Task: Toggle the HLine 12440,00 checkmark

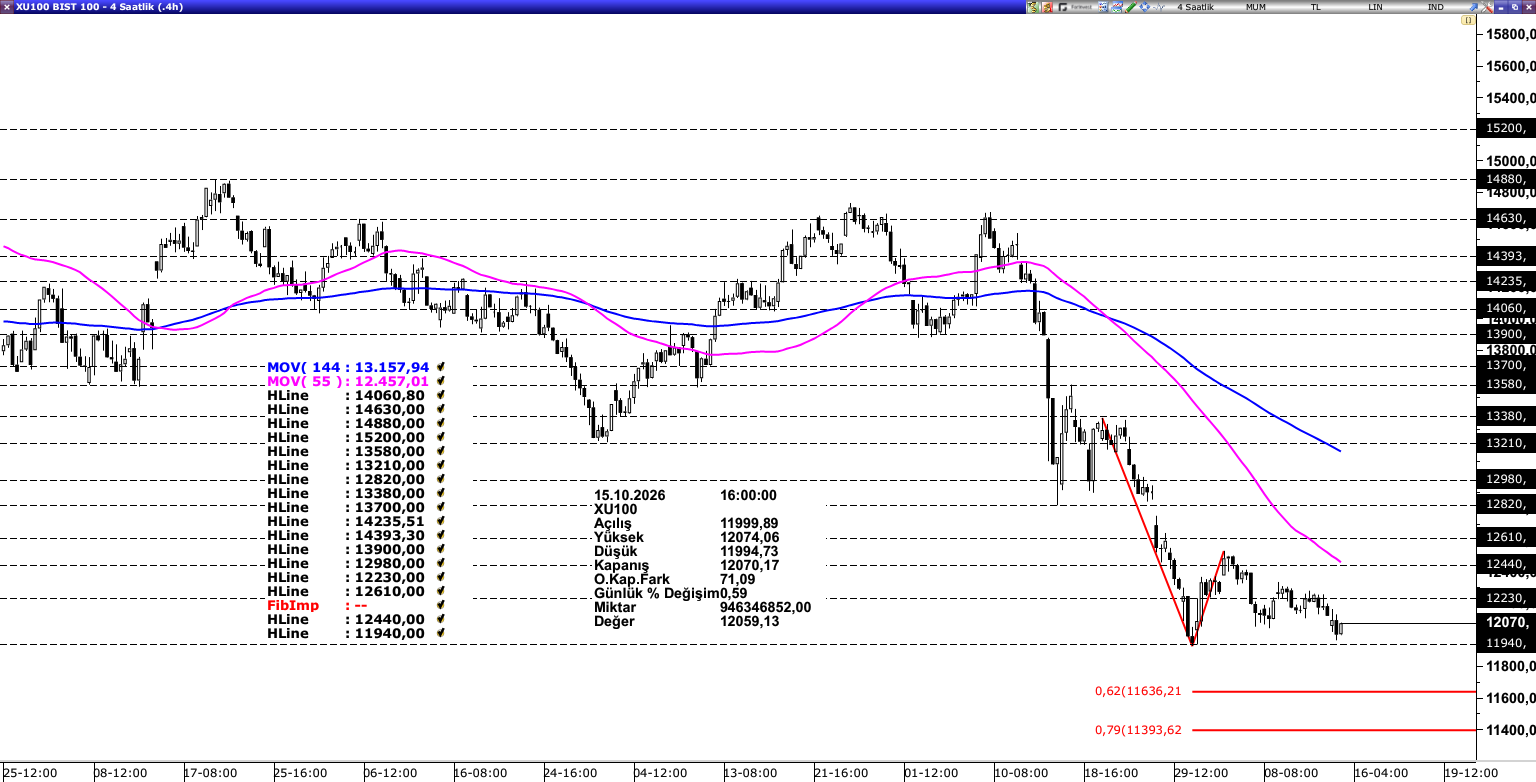Action: pos(440,620)
